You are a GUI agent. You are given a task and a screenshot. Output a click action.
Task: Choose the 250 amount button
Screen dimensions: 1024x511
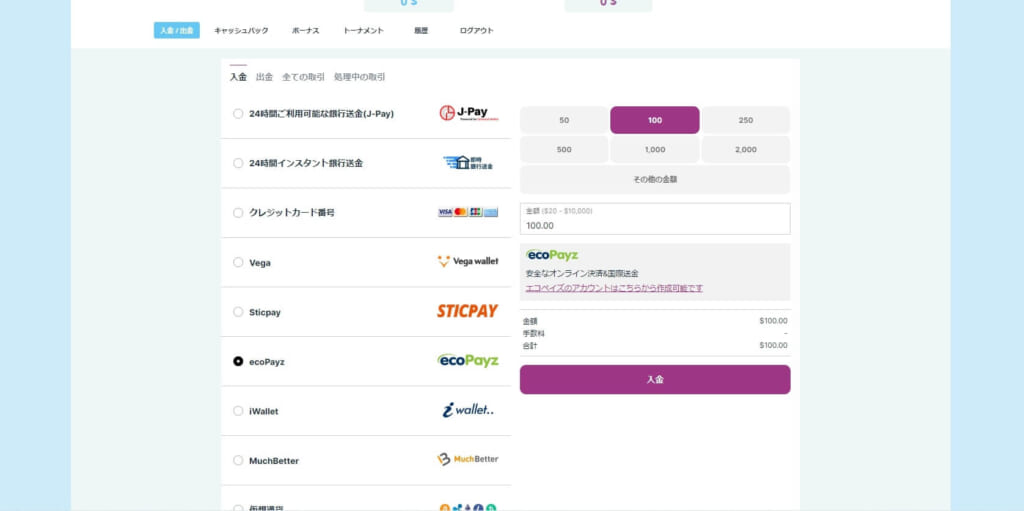coord(746,120)
